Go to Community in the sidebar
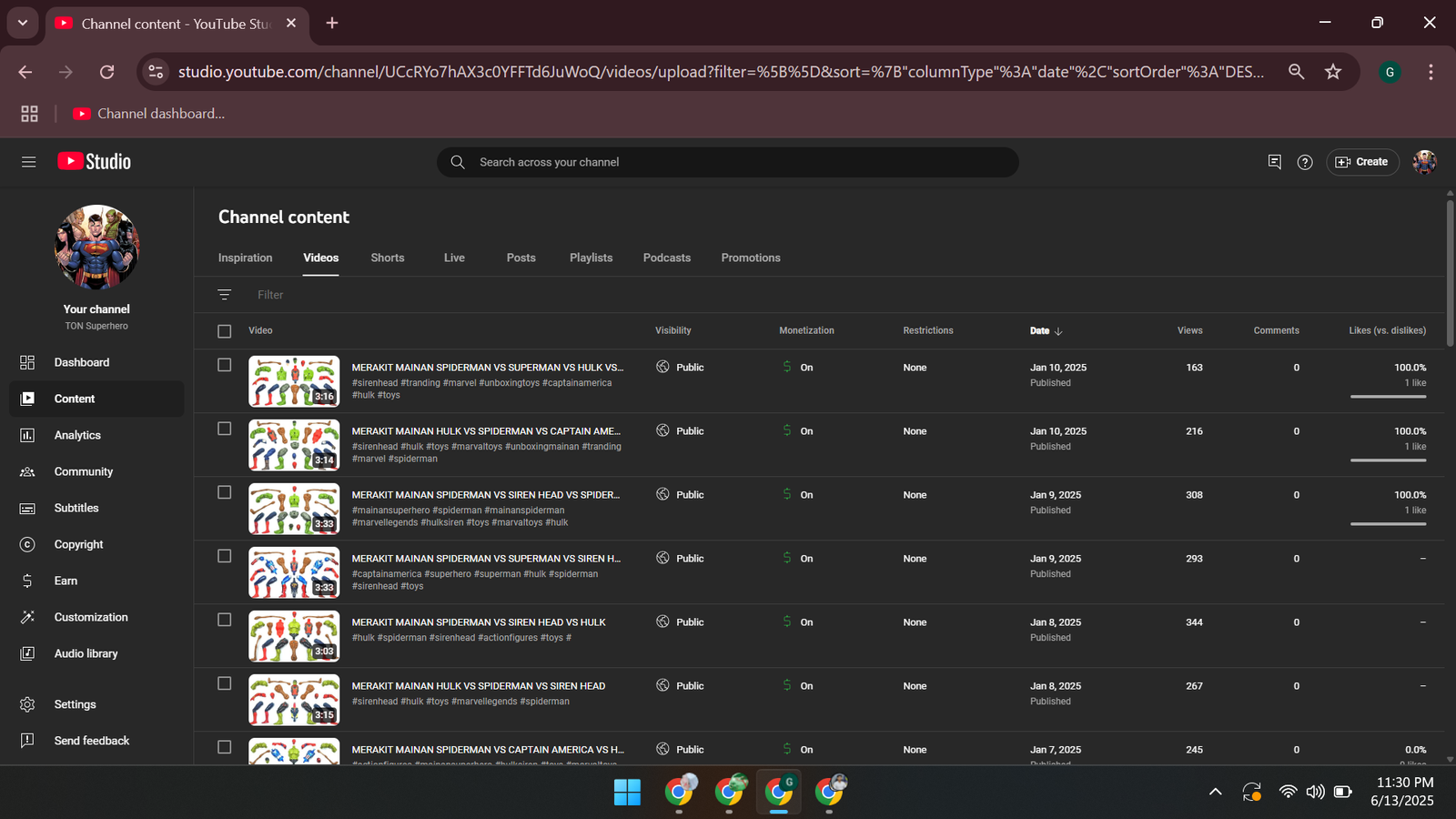Viewport: 1456px width, 819px height. (96, 471)
